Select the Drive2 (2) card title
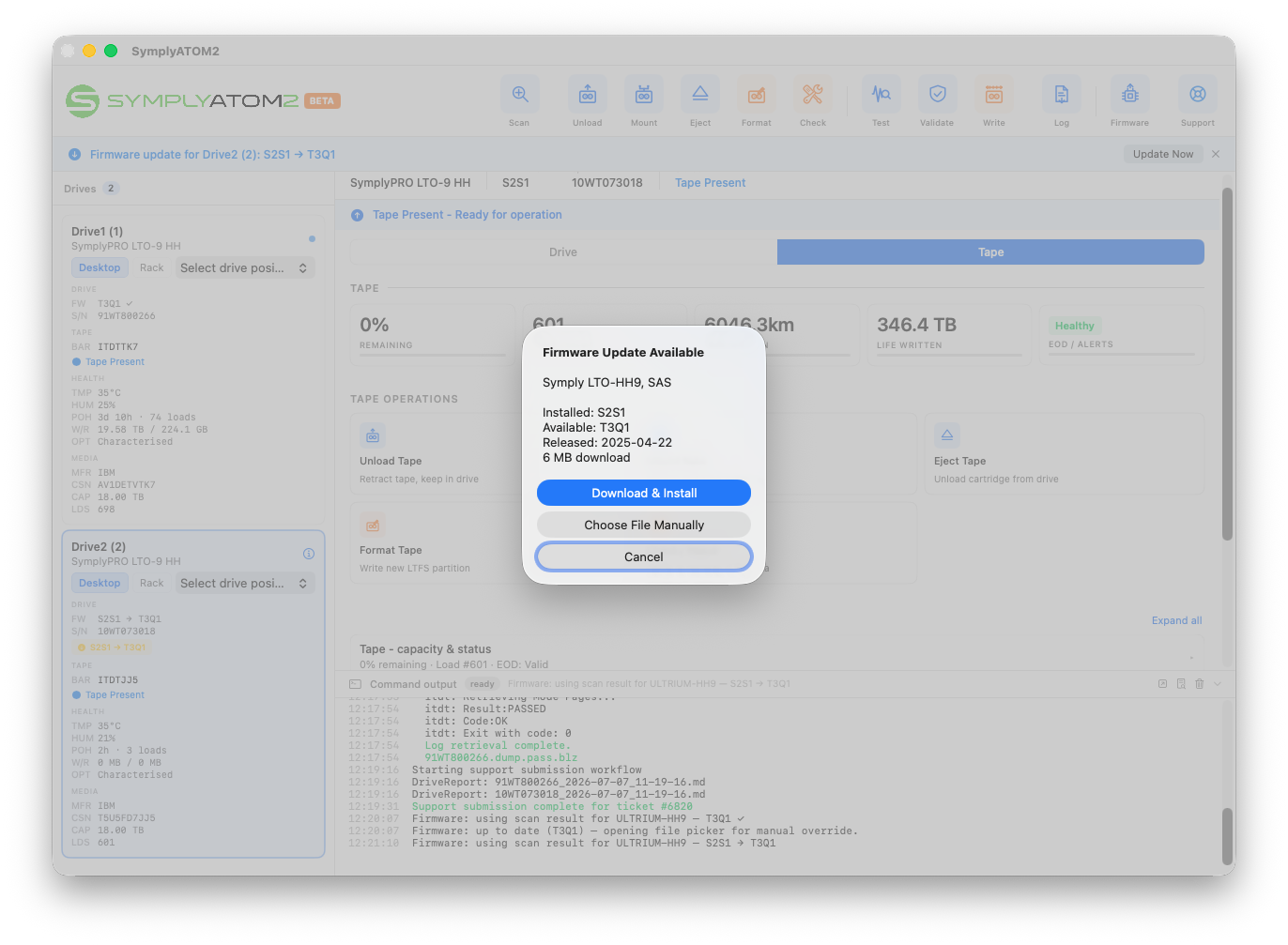 pyautogui.click(x=99, y=547)
